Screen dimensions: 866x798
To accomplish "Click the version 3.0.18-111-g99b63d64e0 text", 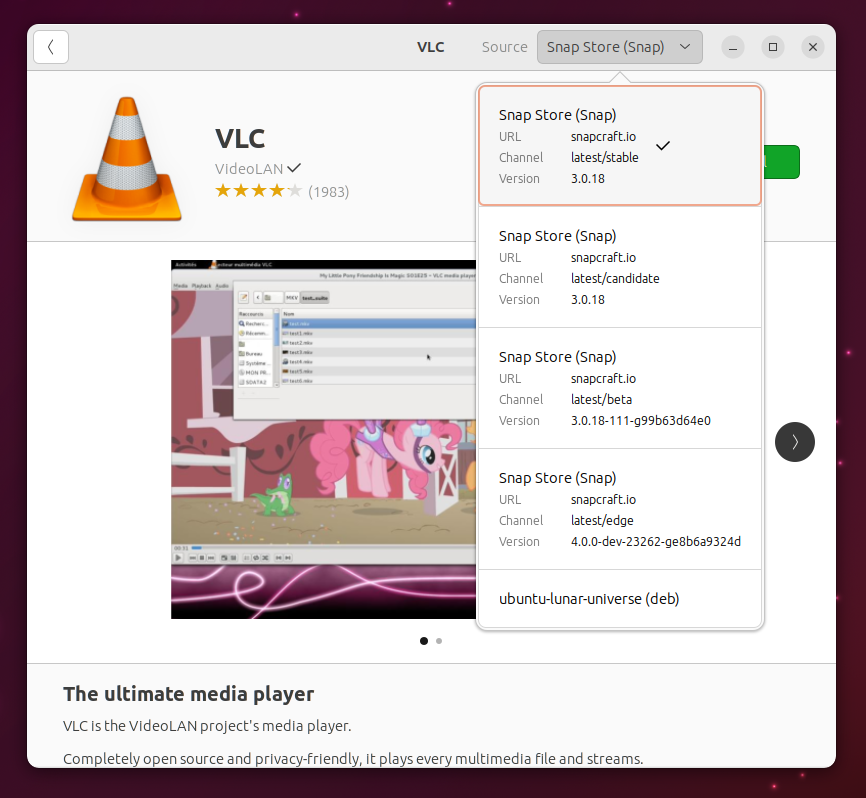I will click(641, 421).
